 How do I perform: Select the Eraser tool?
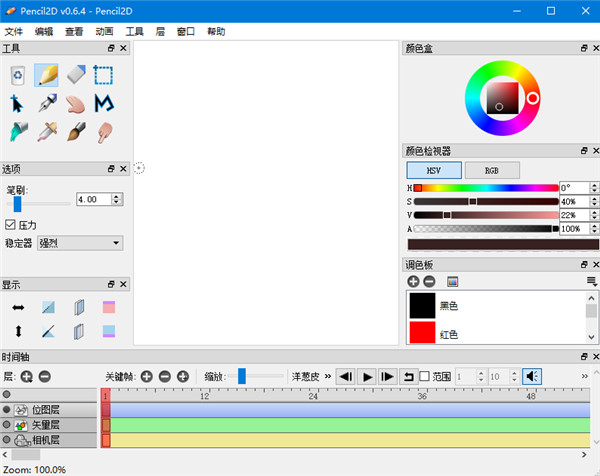76,75
